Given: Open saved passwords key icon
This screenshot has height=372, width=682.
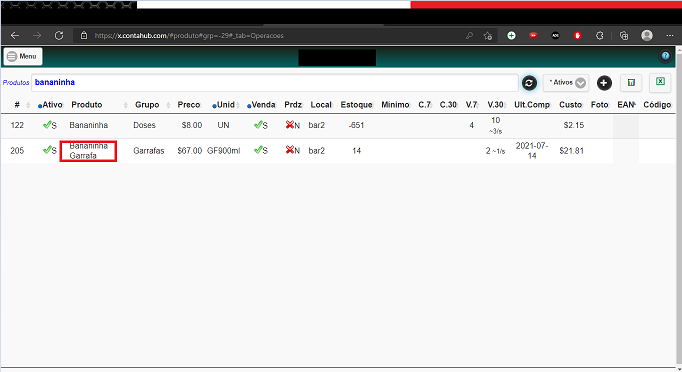Looking at the screenshot, I should pos(469,36).
